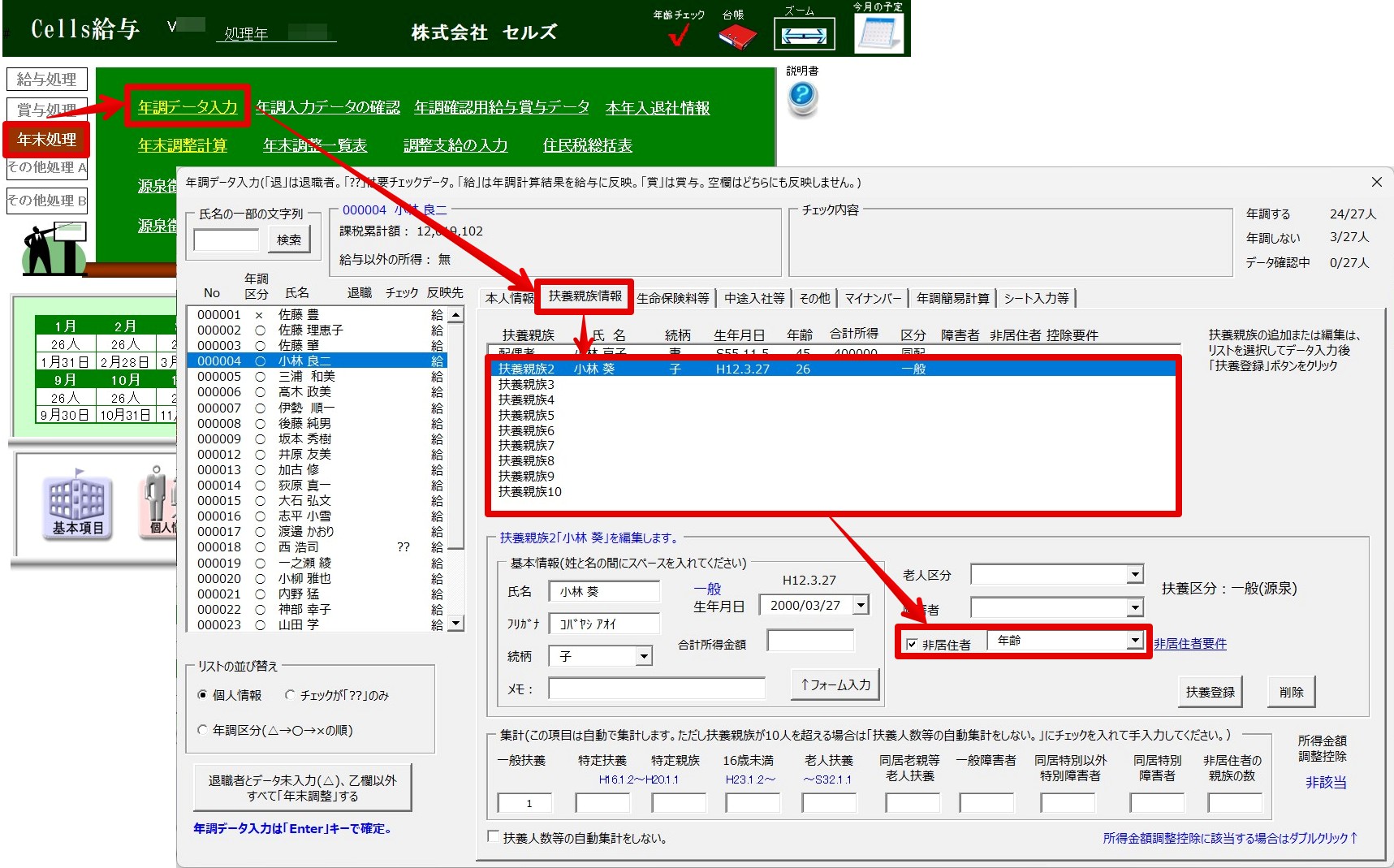Expand the 老人区分 dropdown
The height and width of the screenshot is (868, 1394).
(1135, 574)
